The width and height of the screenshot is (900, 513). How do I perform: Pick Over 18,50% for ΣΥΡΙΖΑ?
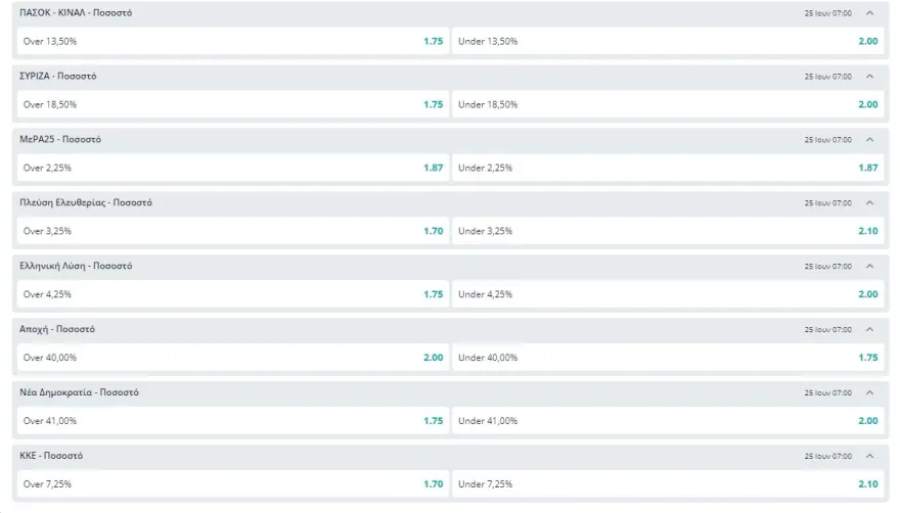pos(232,104)
